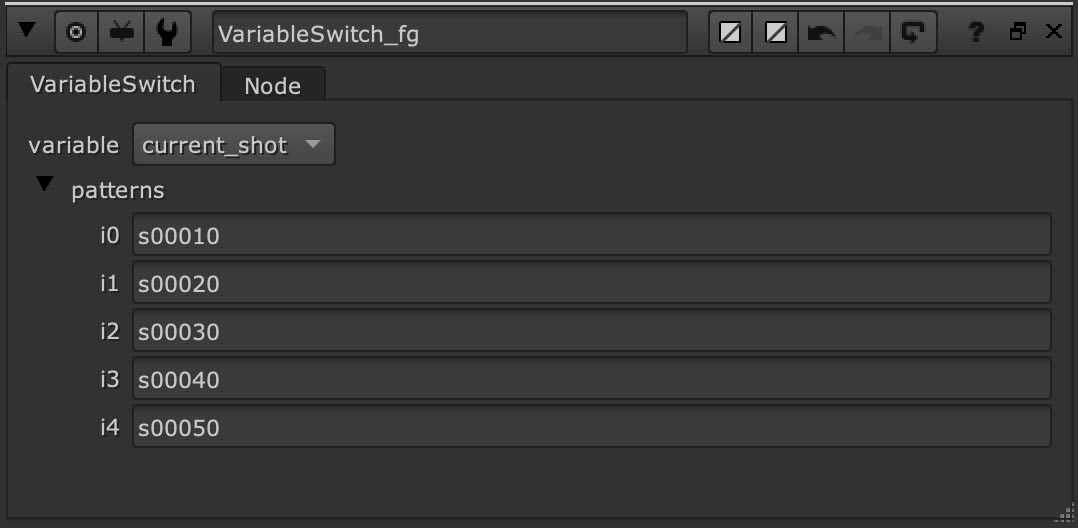
Task: Open the variable dropdown showing current_shot
Action: [234, 145]
